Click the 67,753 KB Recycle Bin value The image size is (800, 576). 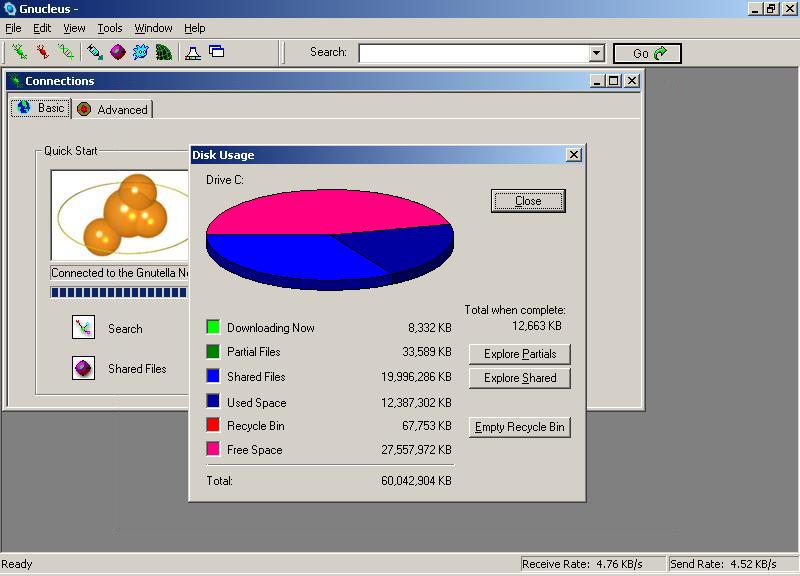427,425
